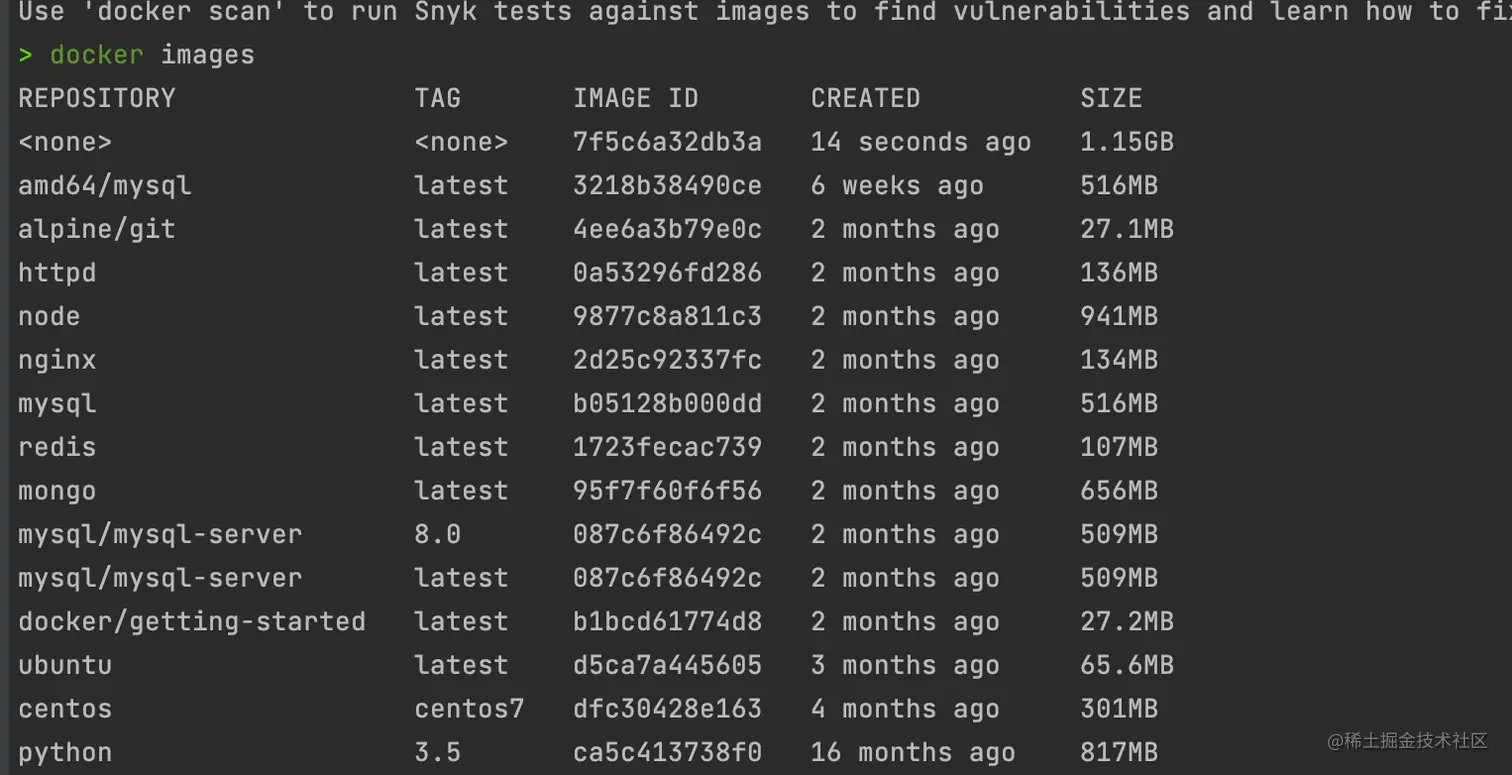1512x775 pixels.
Task: Click the node size 941MB
Action: [1119, 316]
